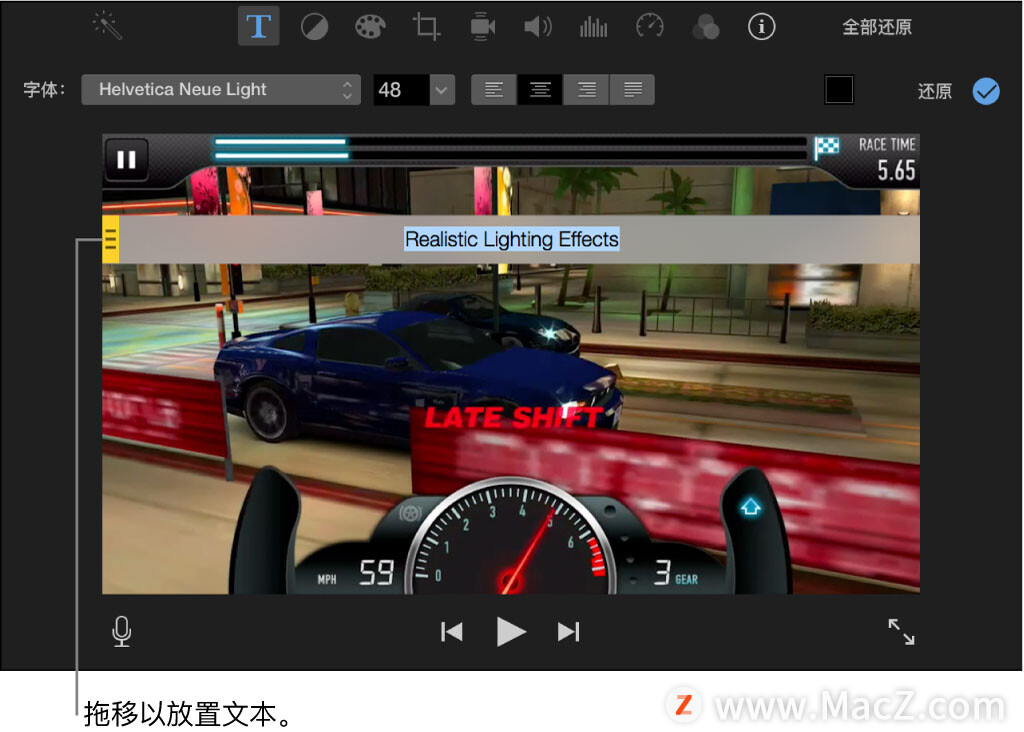
Task: Click the 还原 reset button
Action: pyautogui.click(x=935, y=91)
